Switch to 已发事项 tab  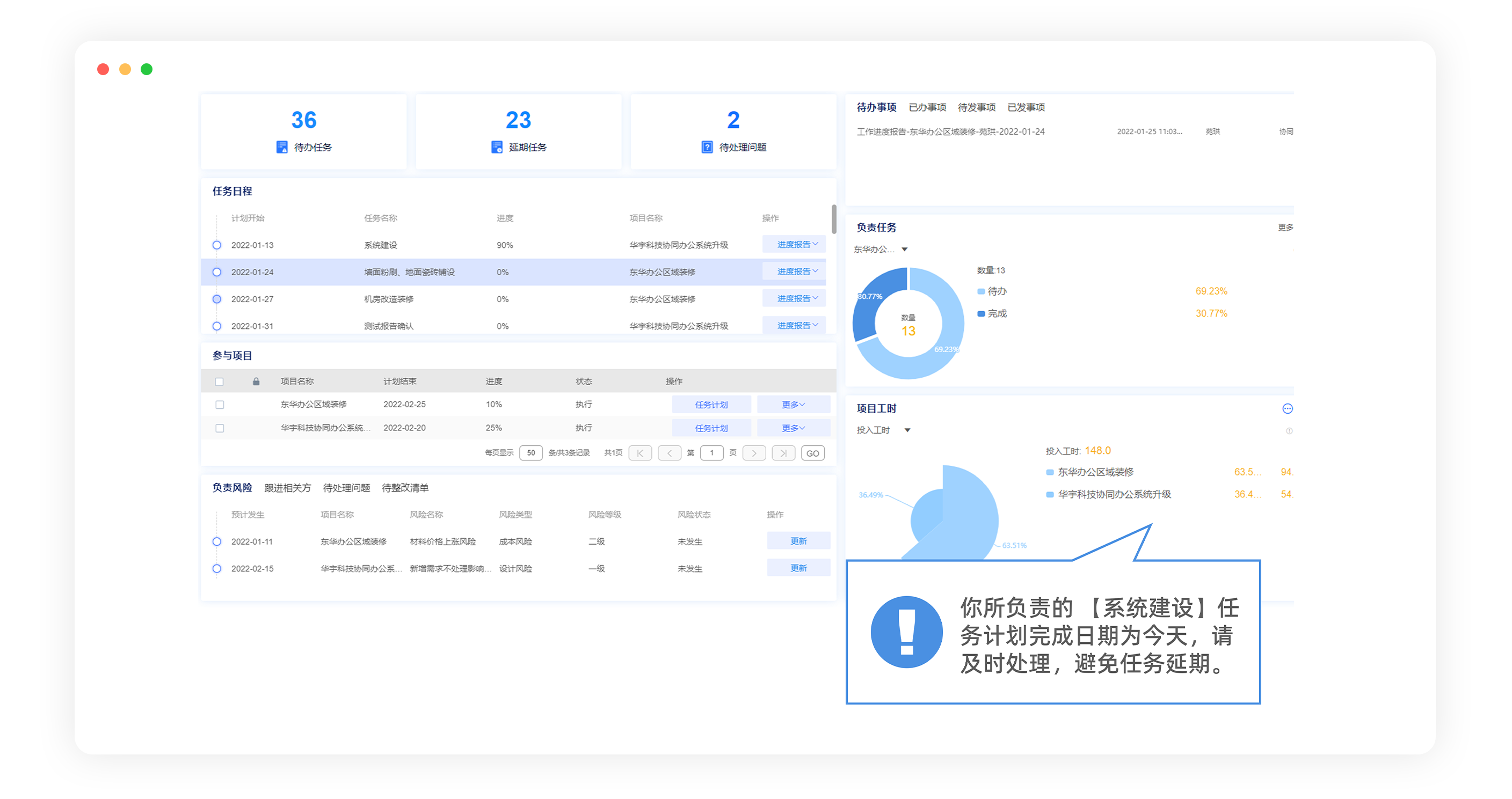point(1026,107)
